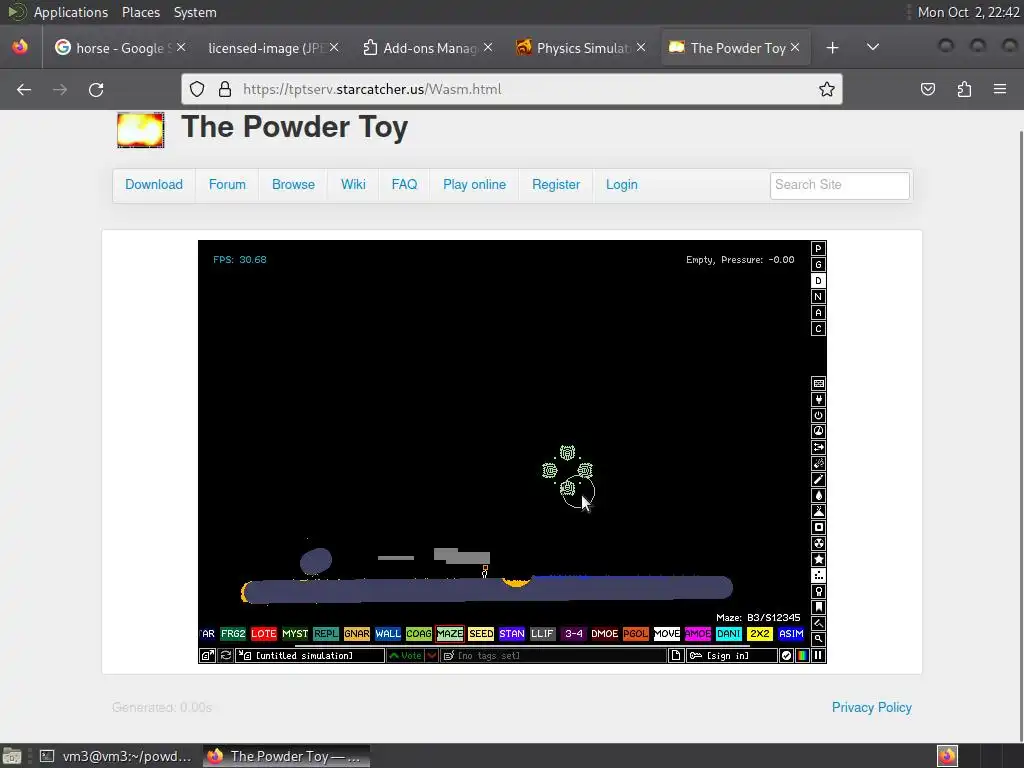Open the vm3 terminal in the taskbar
The height and width of the screenshot is (768, 1024).
(116, 756)
